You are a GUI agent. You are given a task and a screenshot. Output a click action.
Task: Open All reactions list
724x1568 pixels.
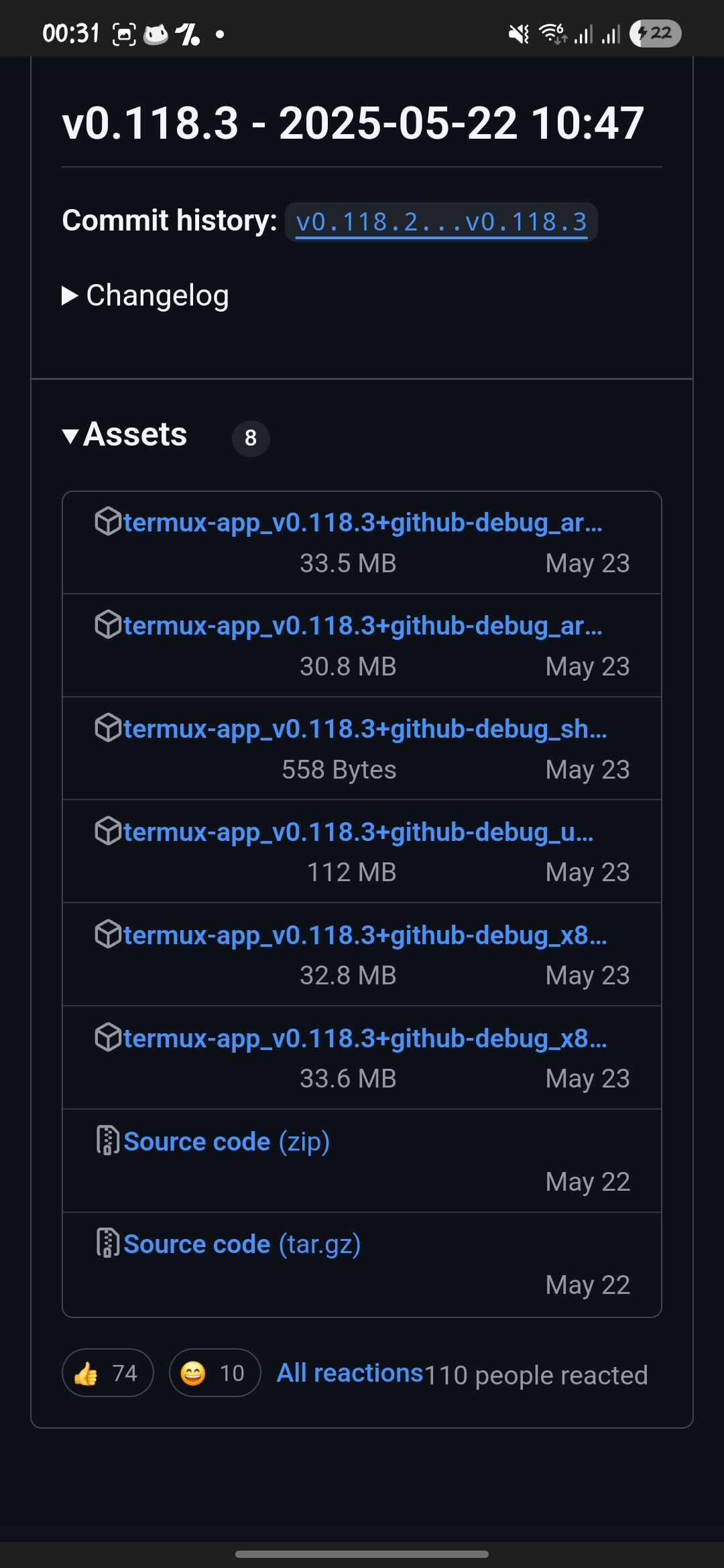pos(351,1372)
